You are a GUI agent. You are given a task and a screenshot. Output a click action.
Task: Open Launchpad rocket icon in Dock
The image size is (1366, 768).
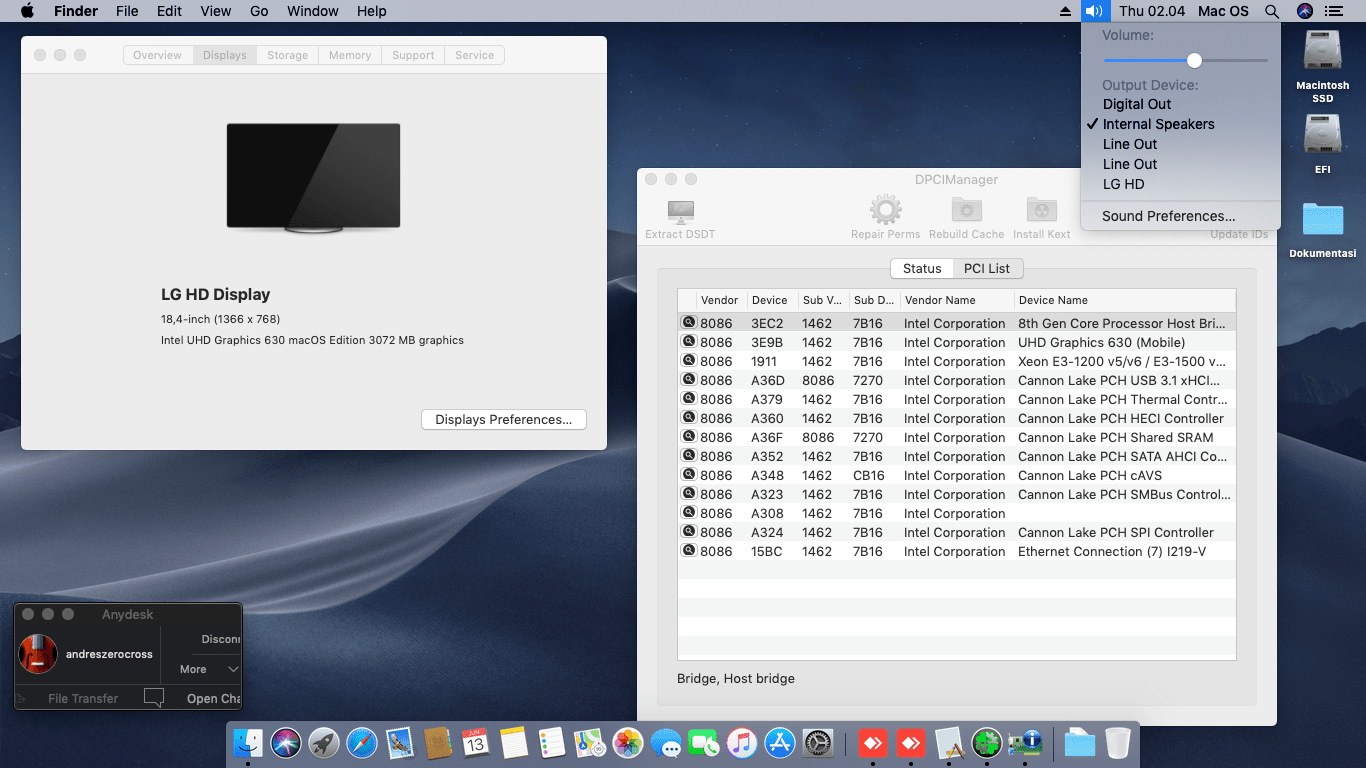[x=324, y=743]
